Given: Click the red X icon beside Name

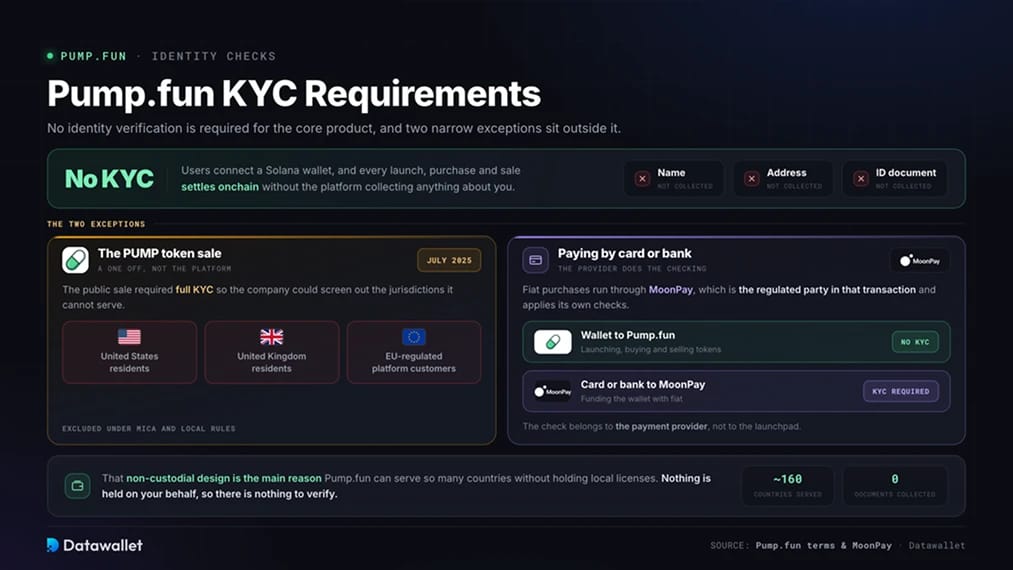Looking at the screenshot, I should coord(642,179).
